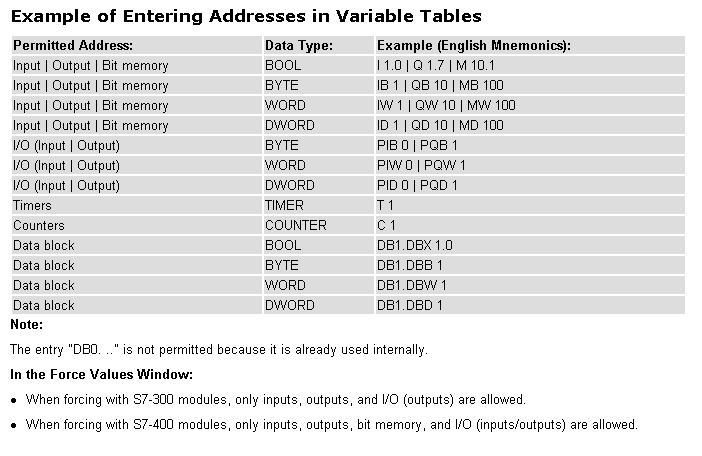Click the "Permitted Address:" column header

pos(73,45)
